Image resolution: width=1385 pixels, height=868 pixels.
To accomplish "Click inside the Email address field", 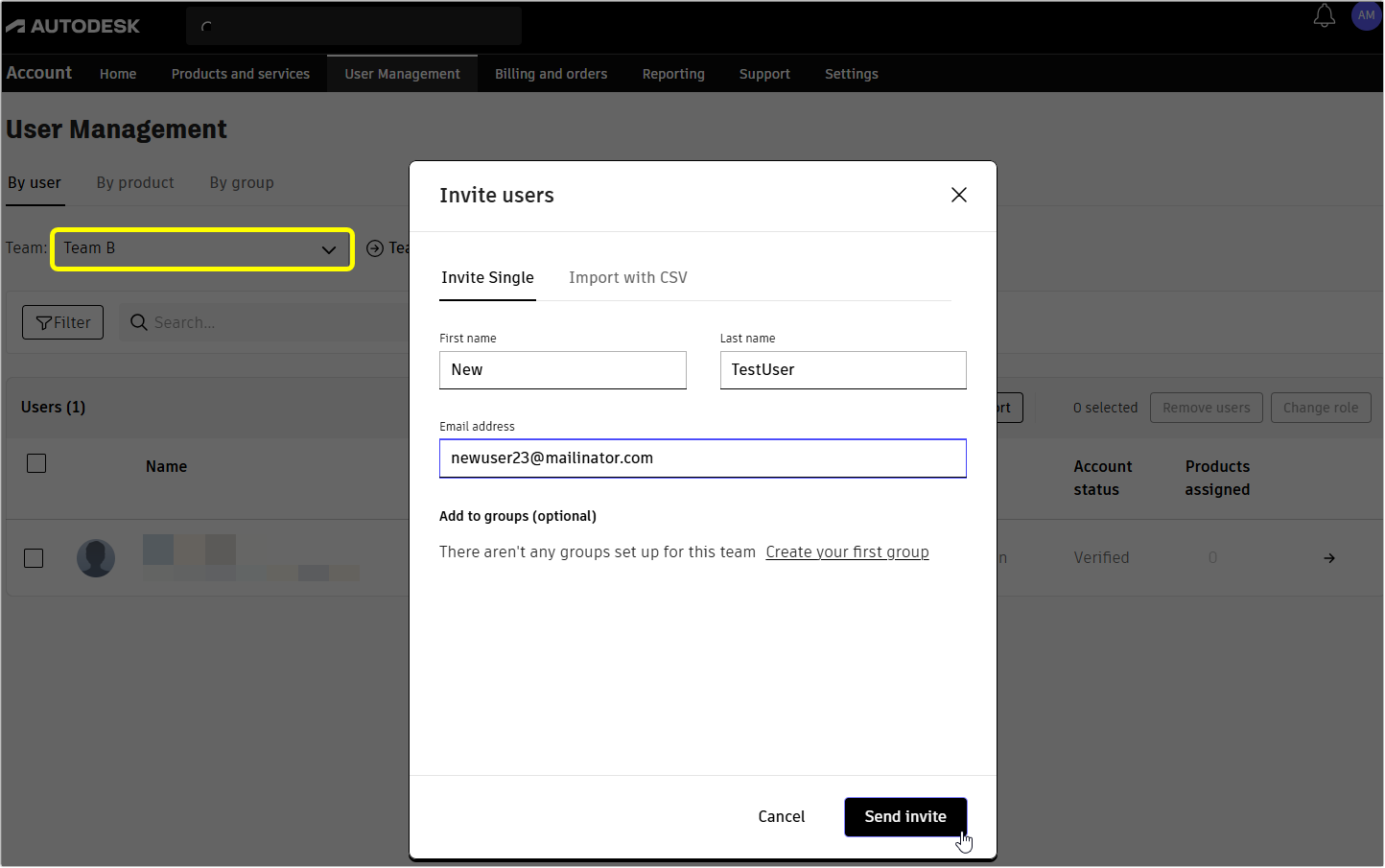I will click(x=702, y=458).
